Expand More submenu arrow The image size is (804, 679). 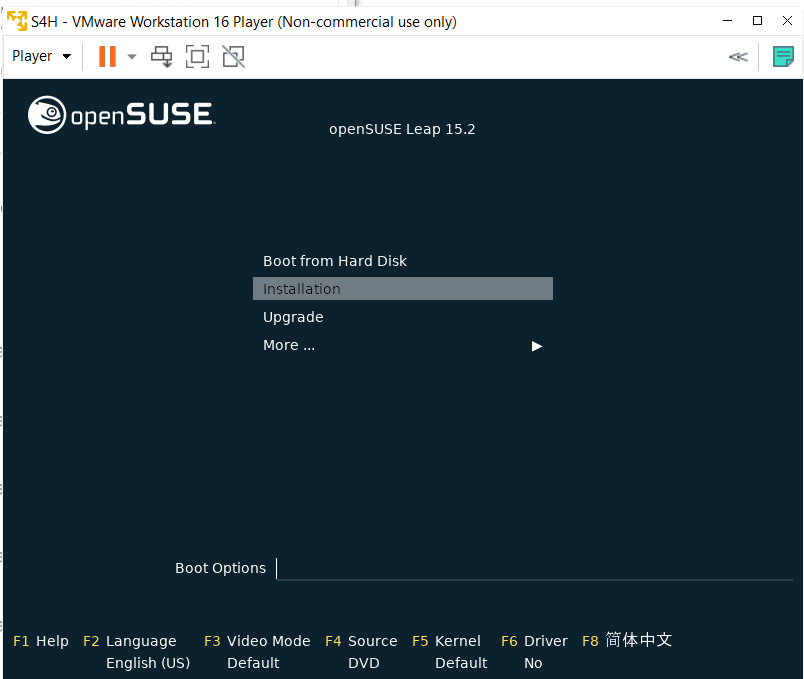(x=536, y=346)
